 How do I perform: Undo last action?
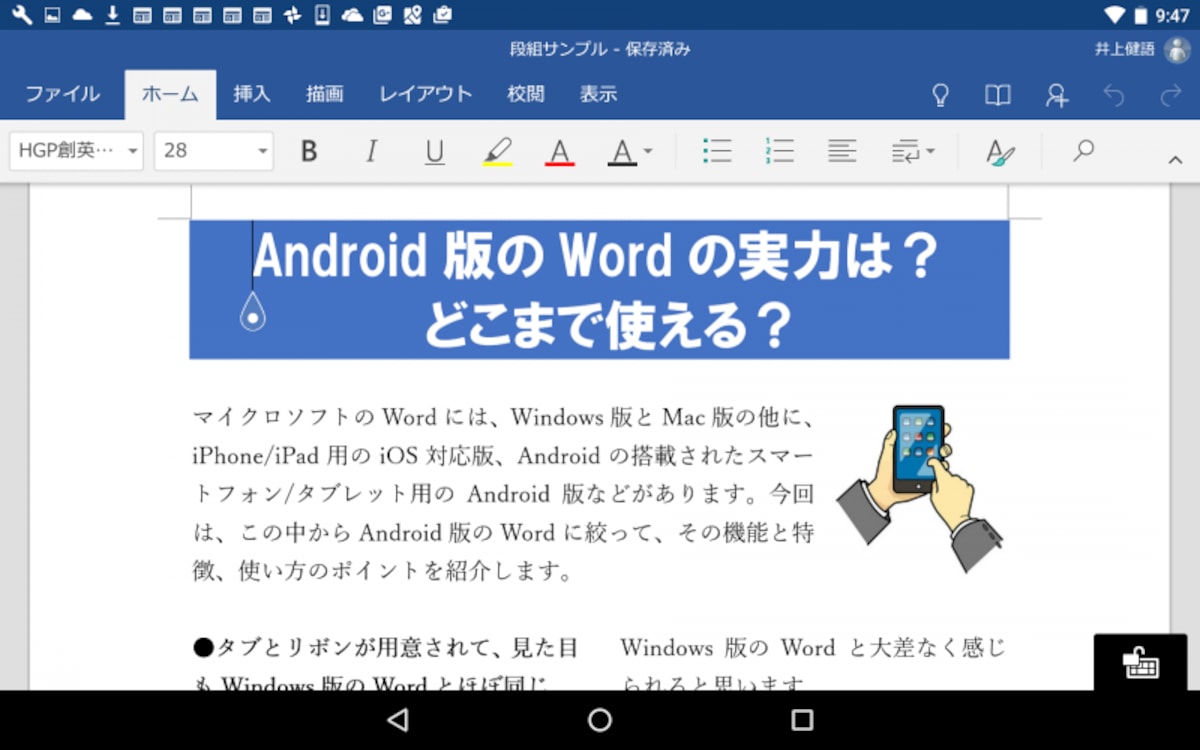1113,95
